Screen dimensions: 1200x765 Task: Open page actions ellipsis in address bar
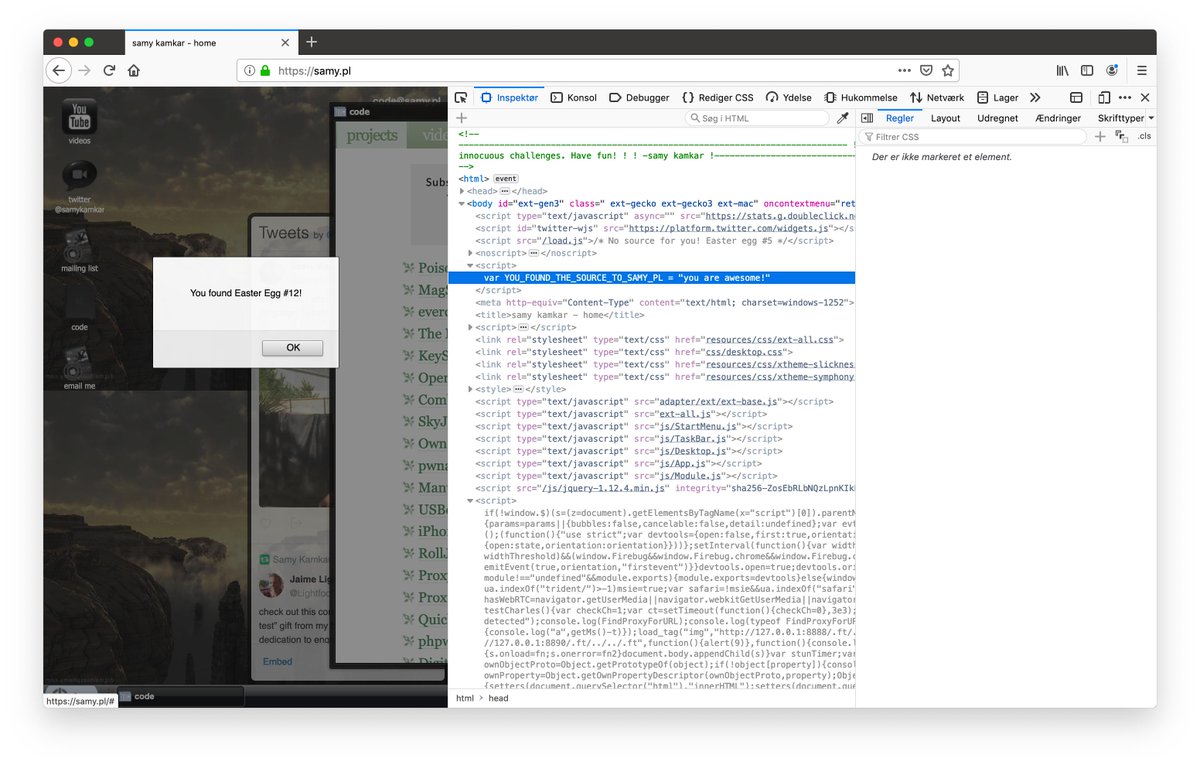coord(904,71)
